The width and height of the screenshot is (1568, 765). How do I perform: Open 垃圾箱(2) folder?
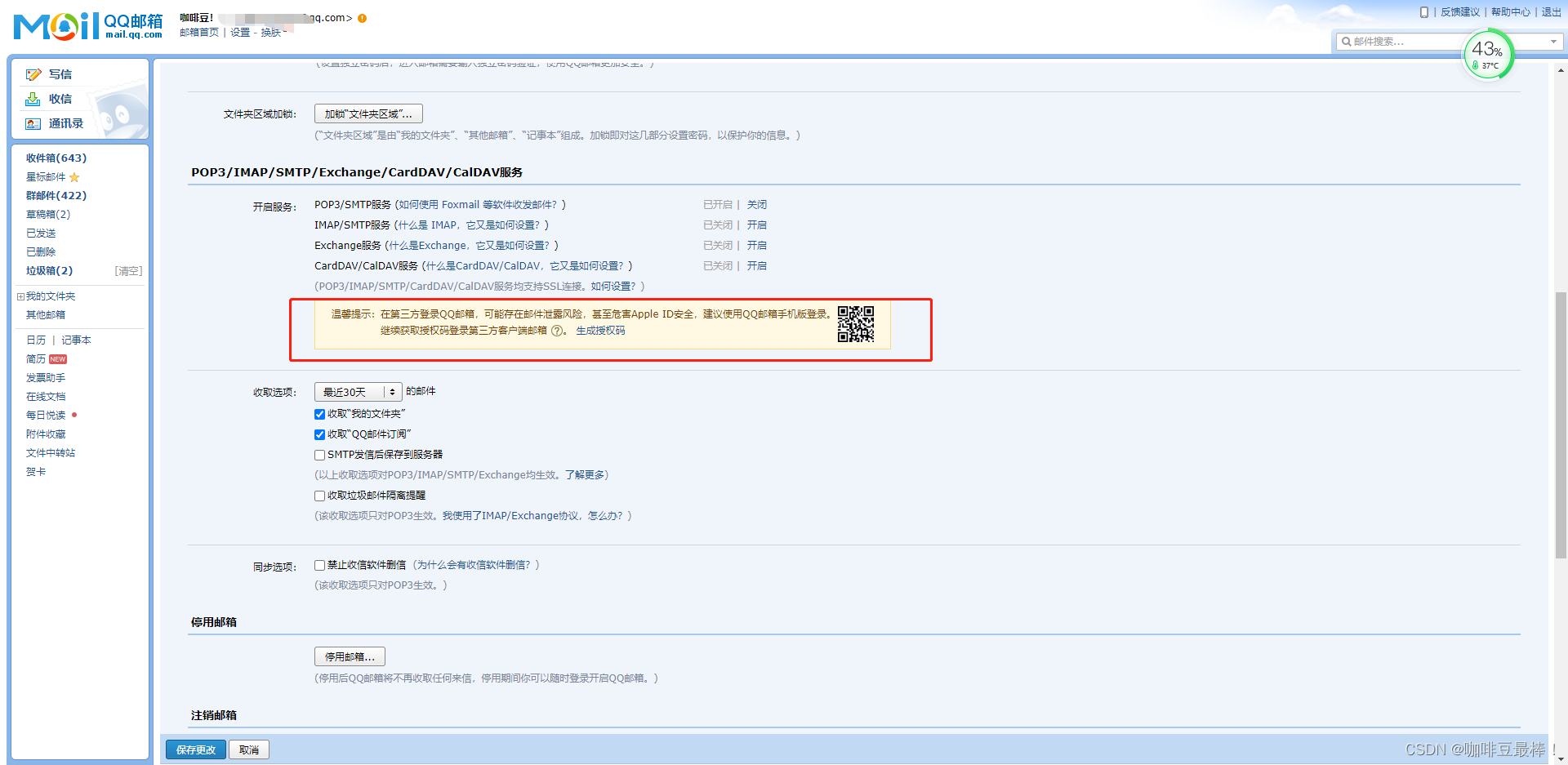pos(49,271)
